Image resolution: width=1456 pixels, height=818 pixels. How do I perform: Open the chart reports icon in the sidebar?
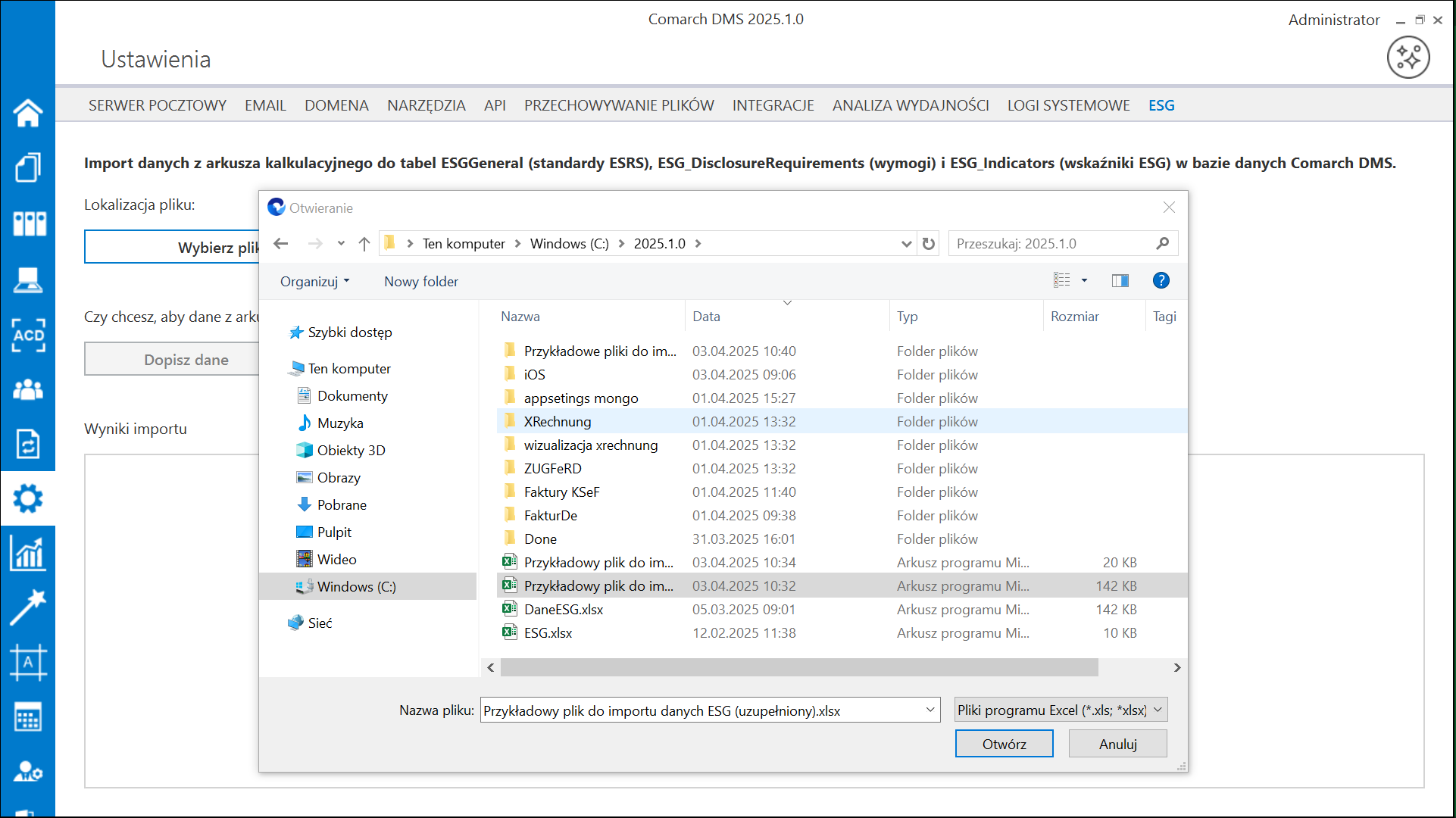click(28, 554)
